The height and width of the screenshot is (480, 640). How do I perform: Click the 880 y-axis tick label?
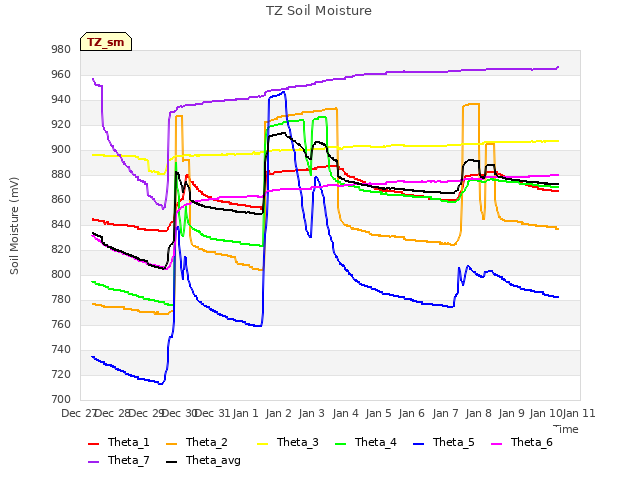click(x=61, y=175)
